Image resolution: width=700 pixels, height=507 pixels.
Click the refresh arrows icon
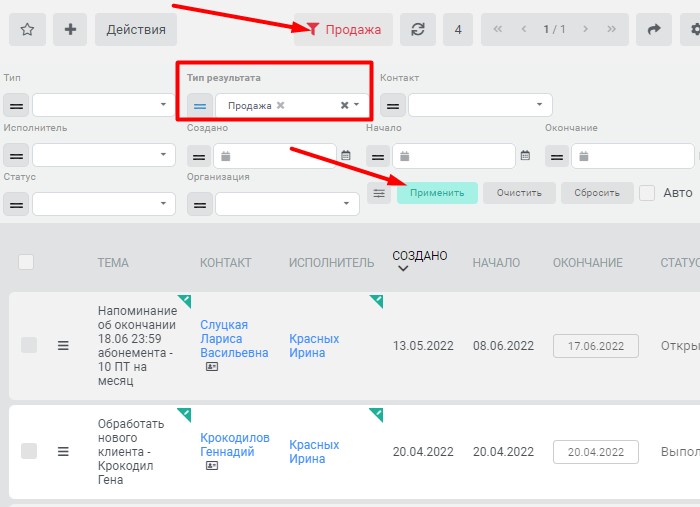(x=418, y=29)
